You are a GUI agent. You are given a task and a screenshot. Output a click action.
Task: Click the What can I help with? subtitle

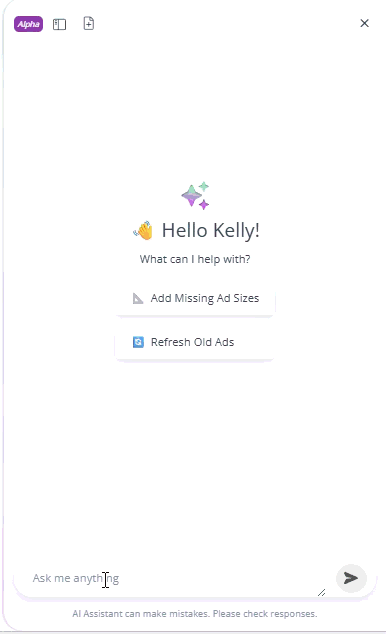(x=195, y=259)
